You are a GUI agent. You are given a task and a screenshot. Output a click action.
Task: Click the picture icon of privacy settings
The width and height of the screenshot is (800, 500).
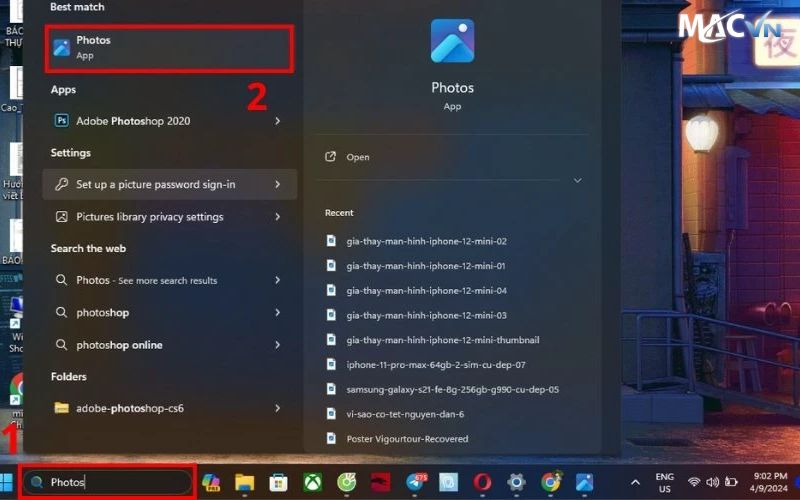[62, 217]
